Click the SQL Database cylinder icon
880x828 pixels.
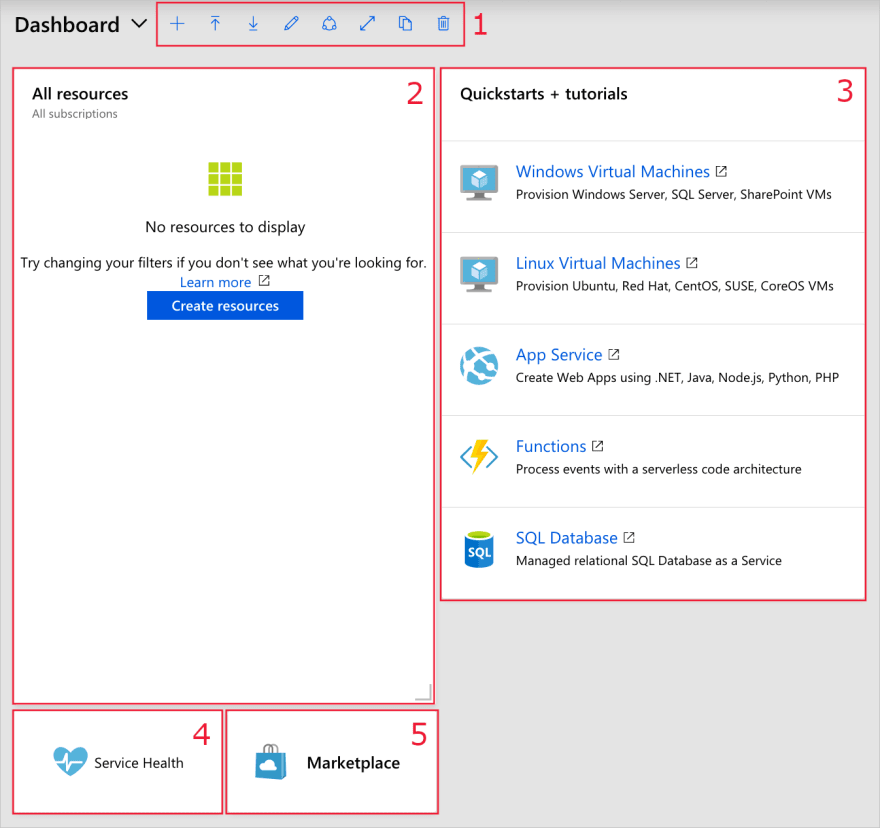click(x=479, y=550)
